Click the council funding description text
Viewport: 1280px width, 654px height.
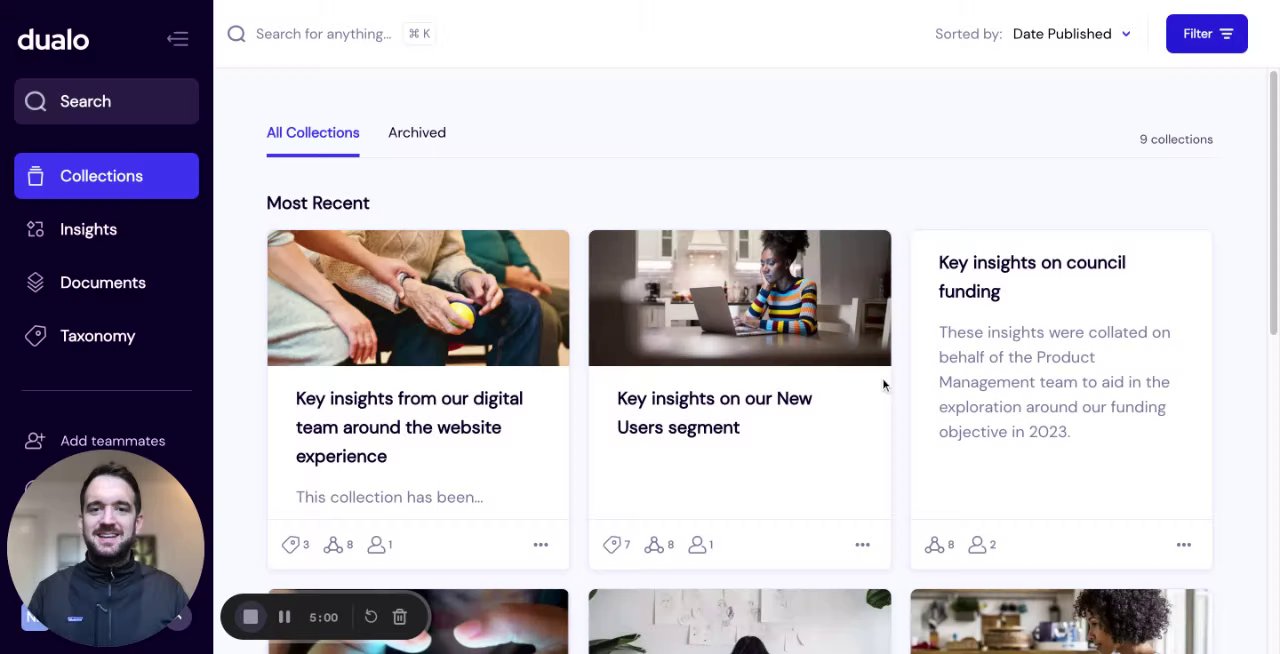coord(1054,382)
